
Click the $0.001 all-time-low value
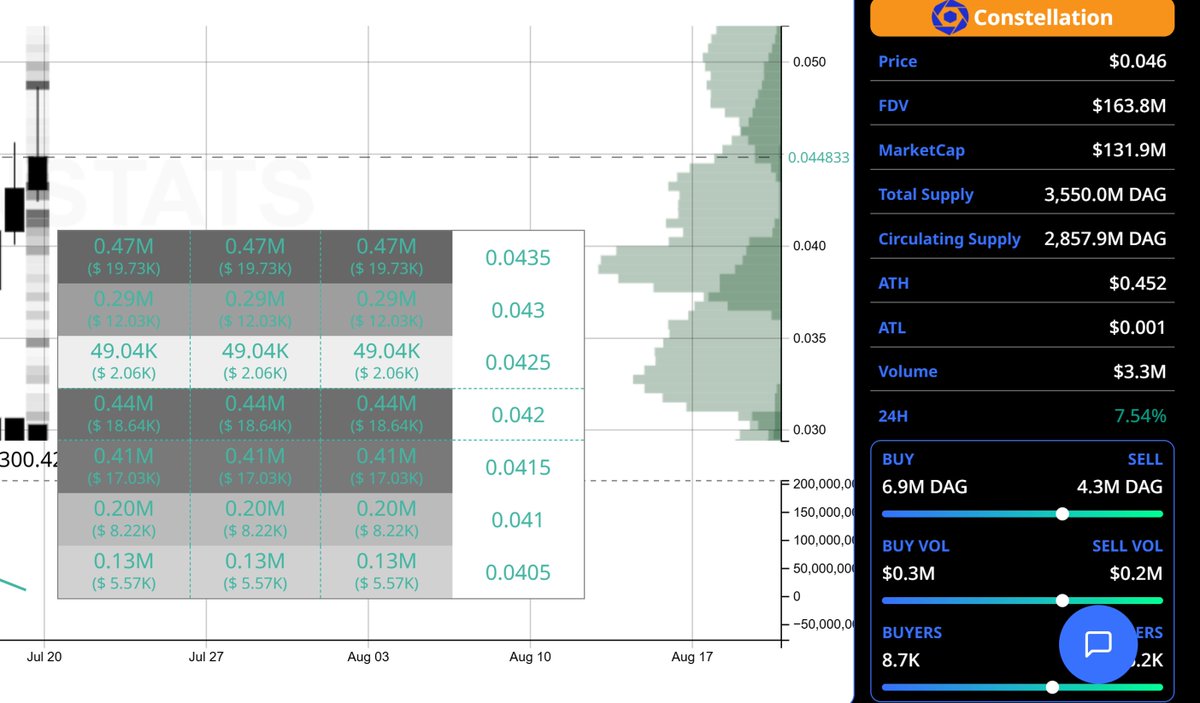click(1137, 327)
